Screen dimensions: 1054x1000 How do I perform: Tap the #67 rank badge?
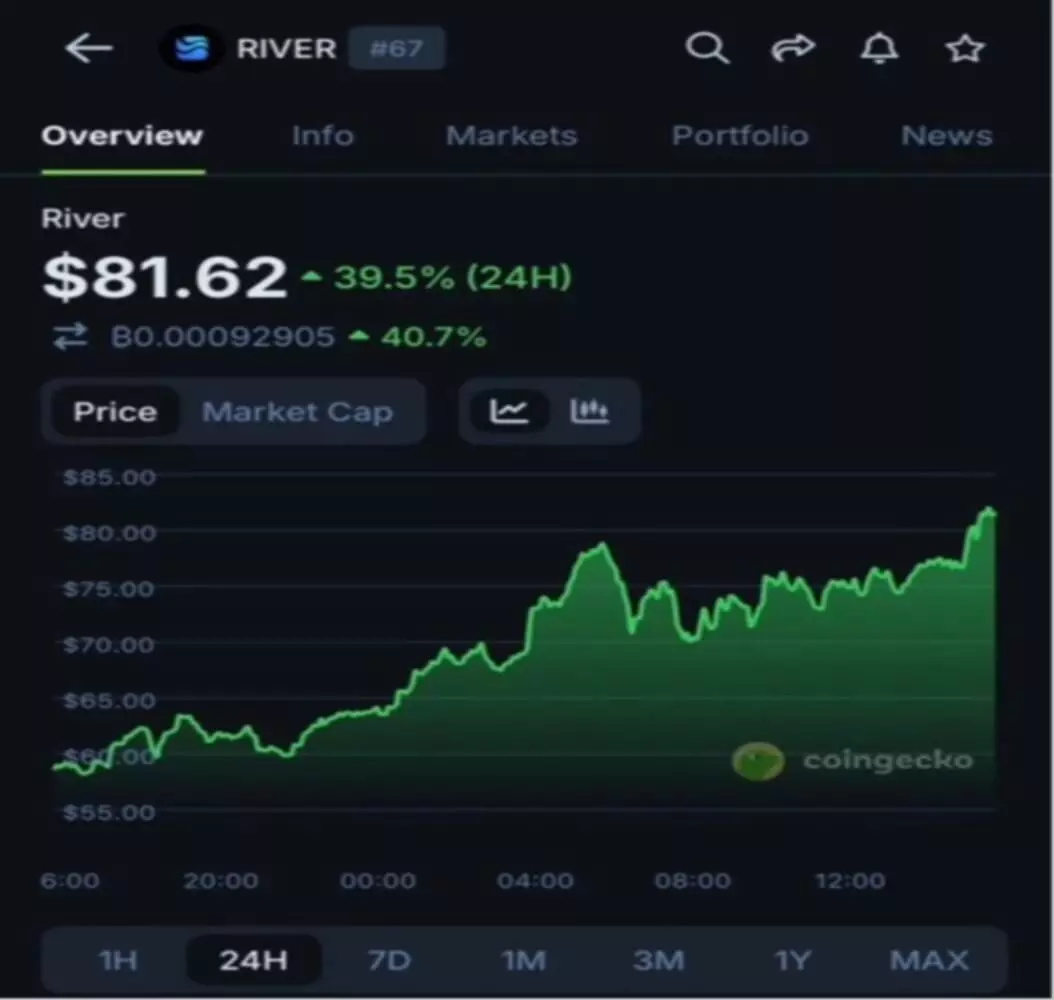[x=396, y=49]
